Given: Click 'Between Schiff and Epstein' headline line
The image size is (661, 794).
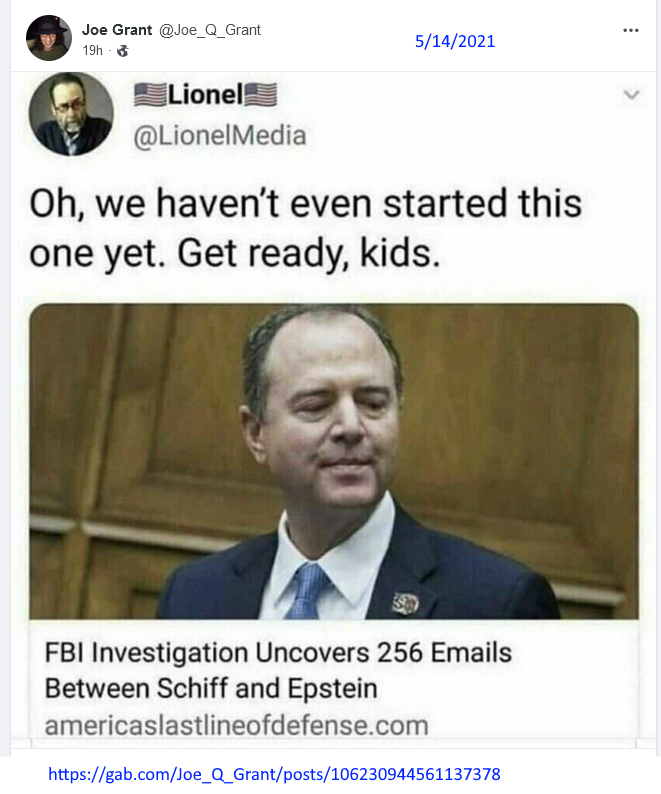Looking at the screenshot, I should pyautogui.click(x=211, y=689).
